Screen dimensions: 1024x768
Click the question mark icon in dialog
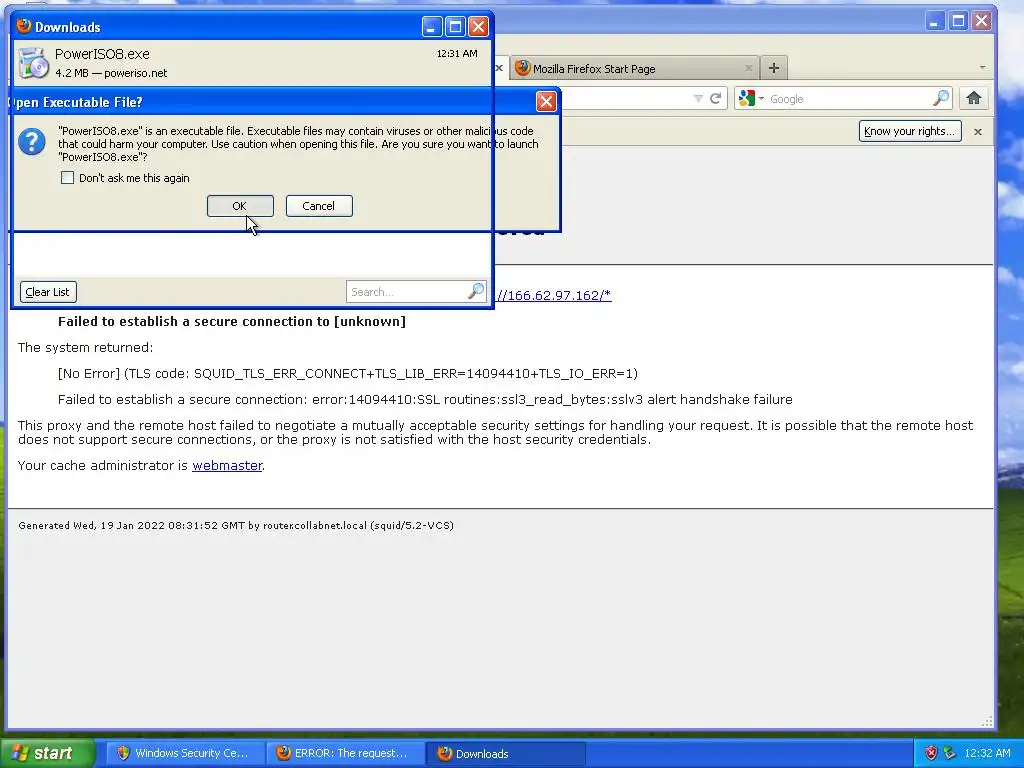31,142
